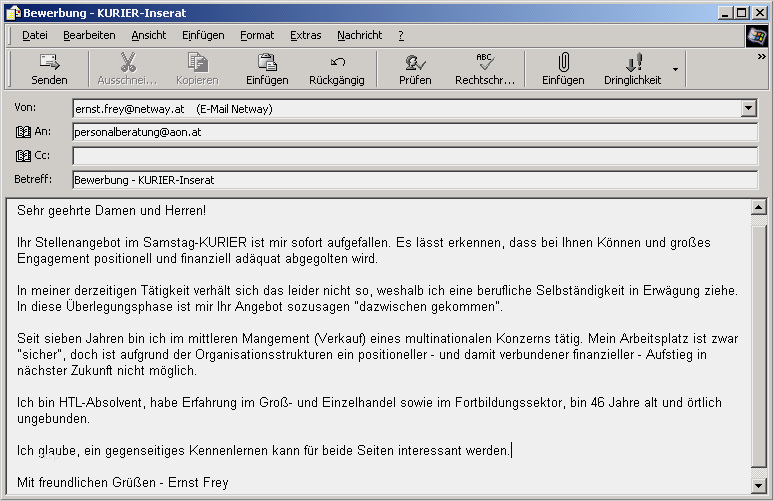
Task: Expand the Von sender account dropdown
Action: [749, 108]
